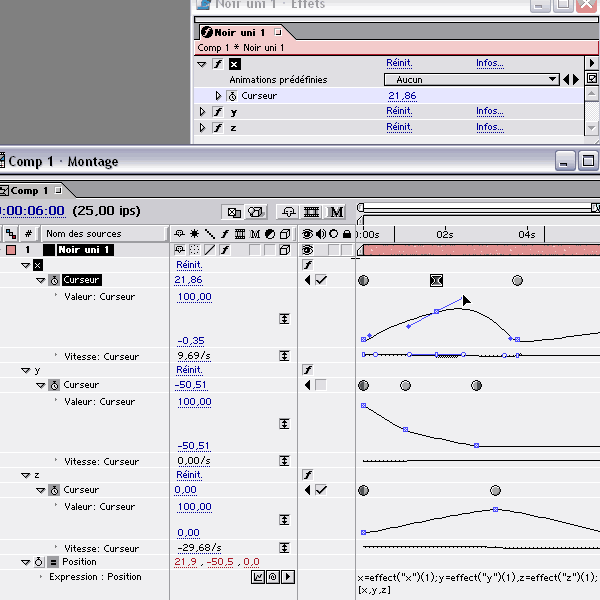Expand the z effect in Effects panel
This screenshot has height=600, width=600.
[202, 127]
